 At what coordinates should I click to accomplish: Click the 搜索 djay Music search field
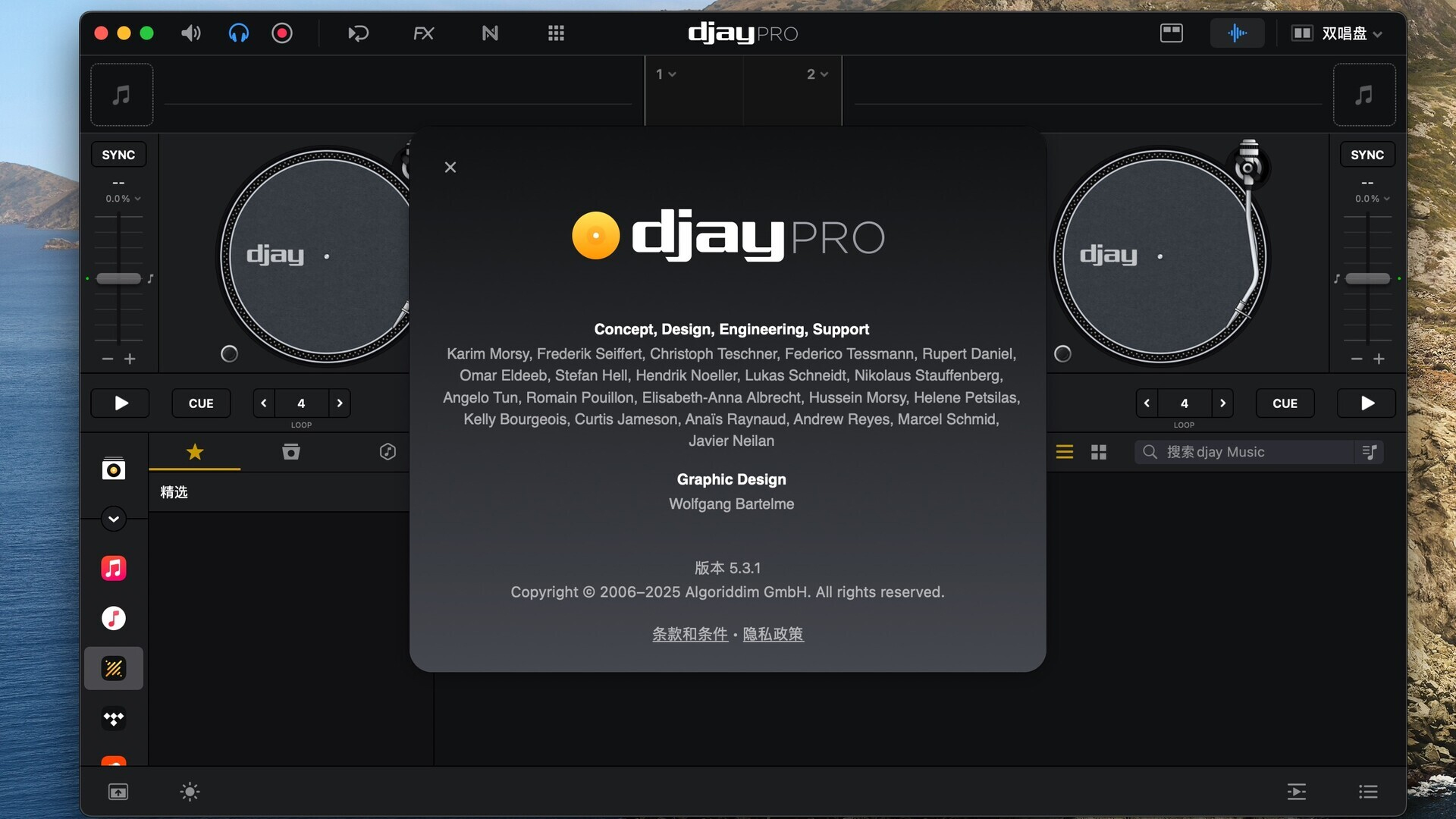pyautogui.click(x=1244, y=452)
